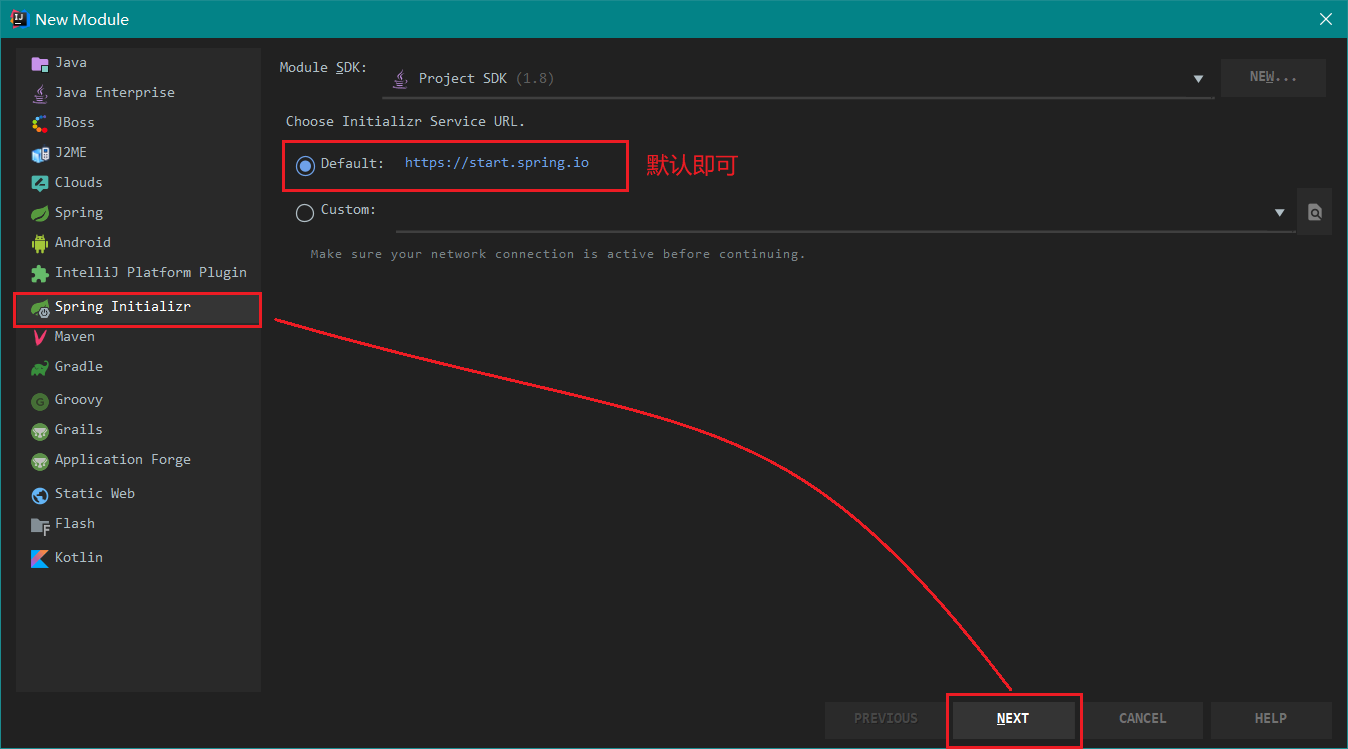Click the Android robot icon

point(40,243)
